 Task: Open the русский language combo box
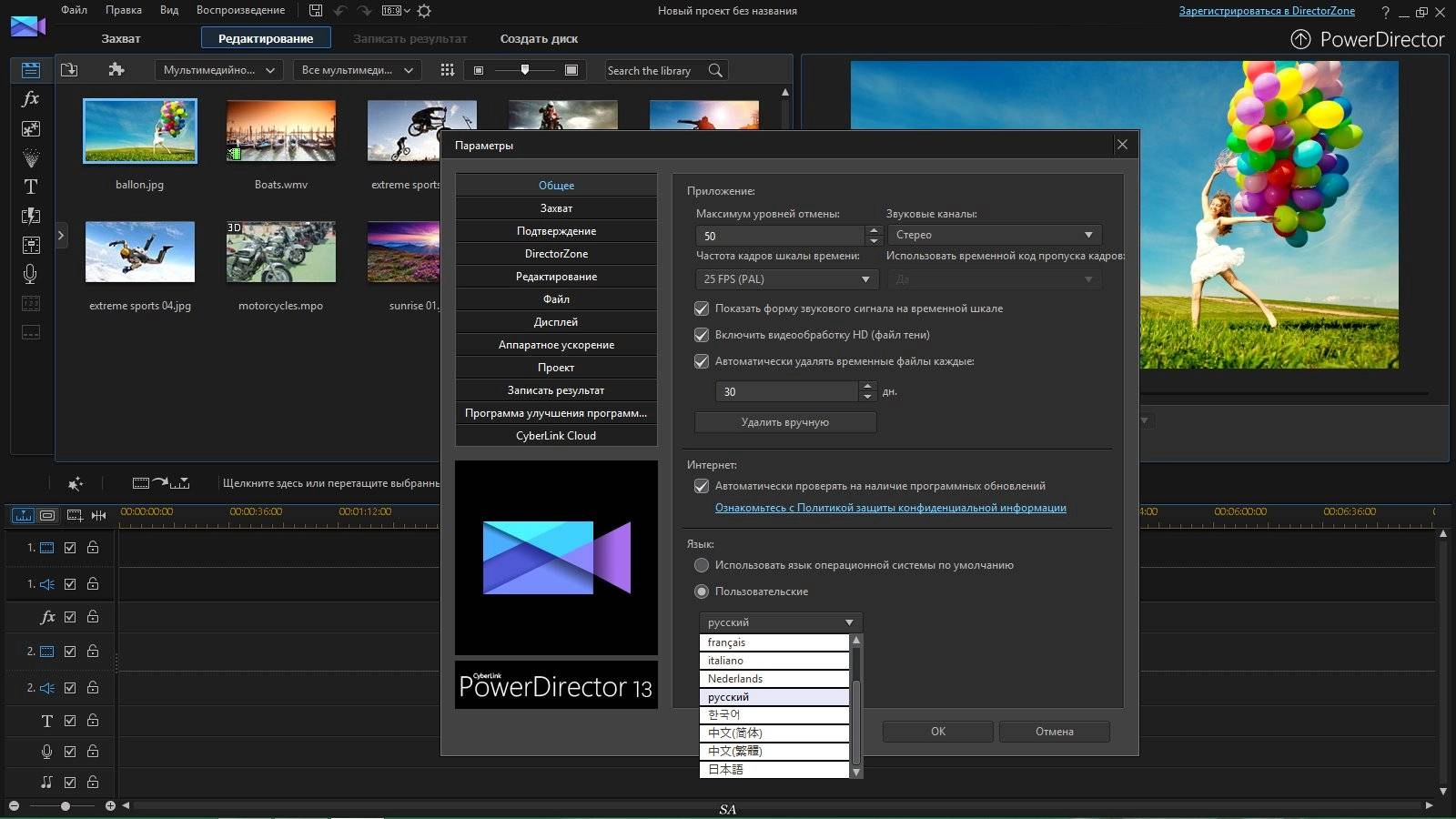point(780,622)
